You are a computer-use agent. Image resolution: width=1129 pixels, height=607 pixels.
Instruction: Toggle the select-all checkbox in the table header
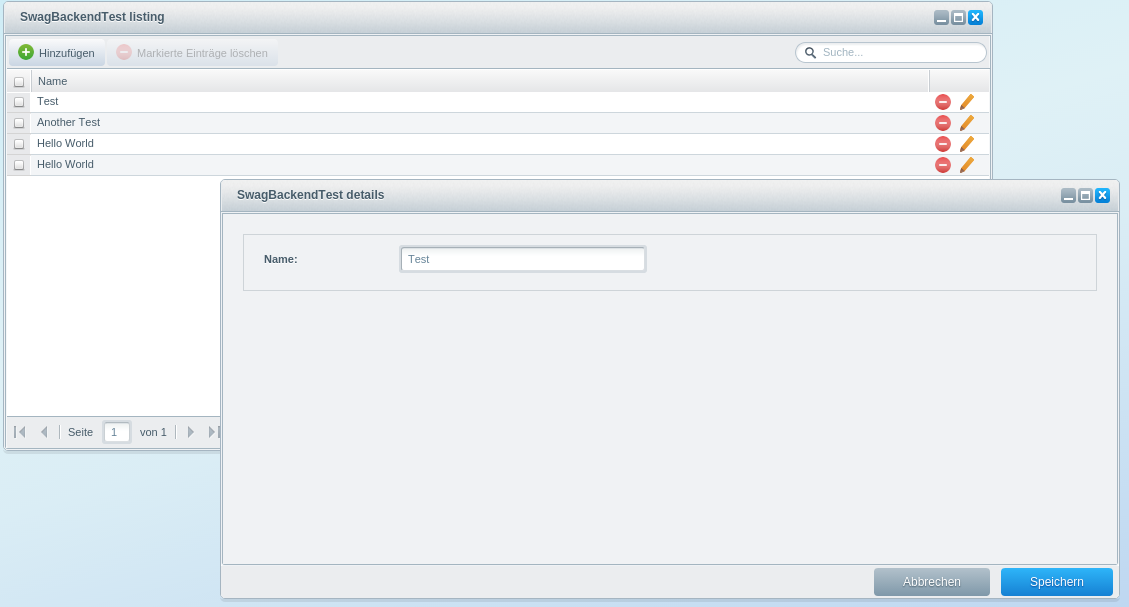coord(18,81)
